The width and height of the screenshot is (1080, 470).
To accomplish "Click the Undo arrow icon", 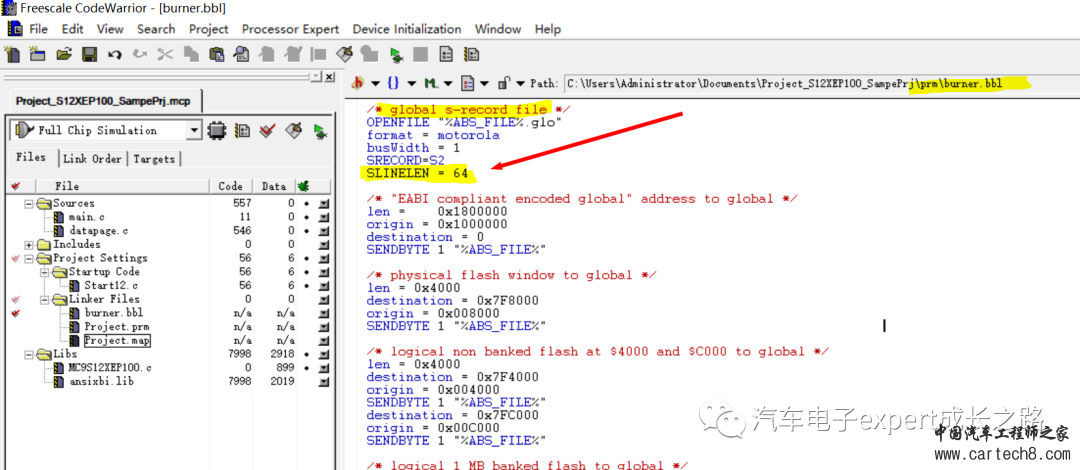I will (x=114, y=54).
